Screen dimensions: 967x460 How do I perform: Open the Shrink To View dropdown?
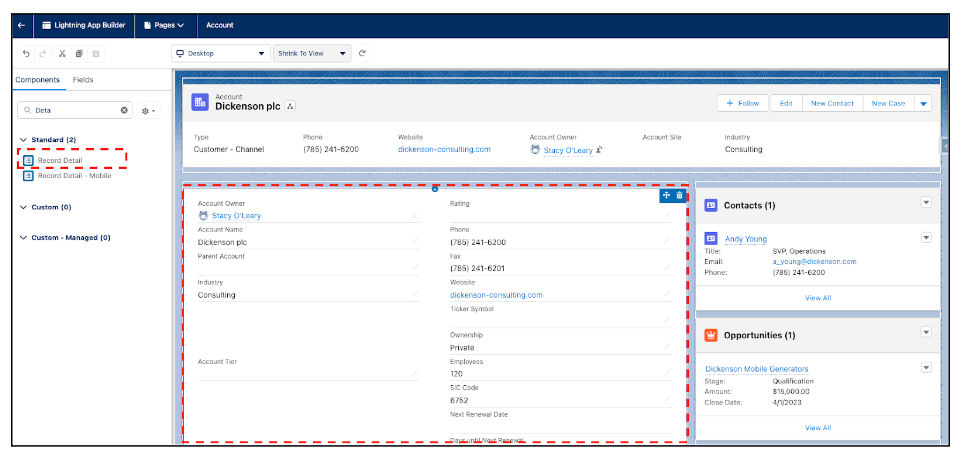[x=312, y=54]
